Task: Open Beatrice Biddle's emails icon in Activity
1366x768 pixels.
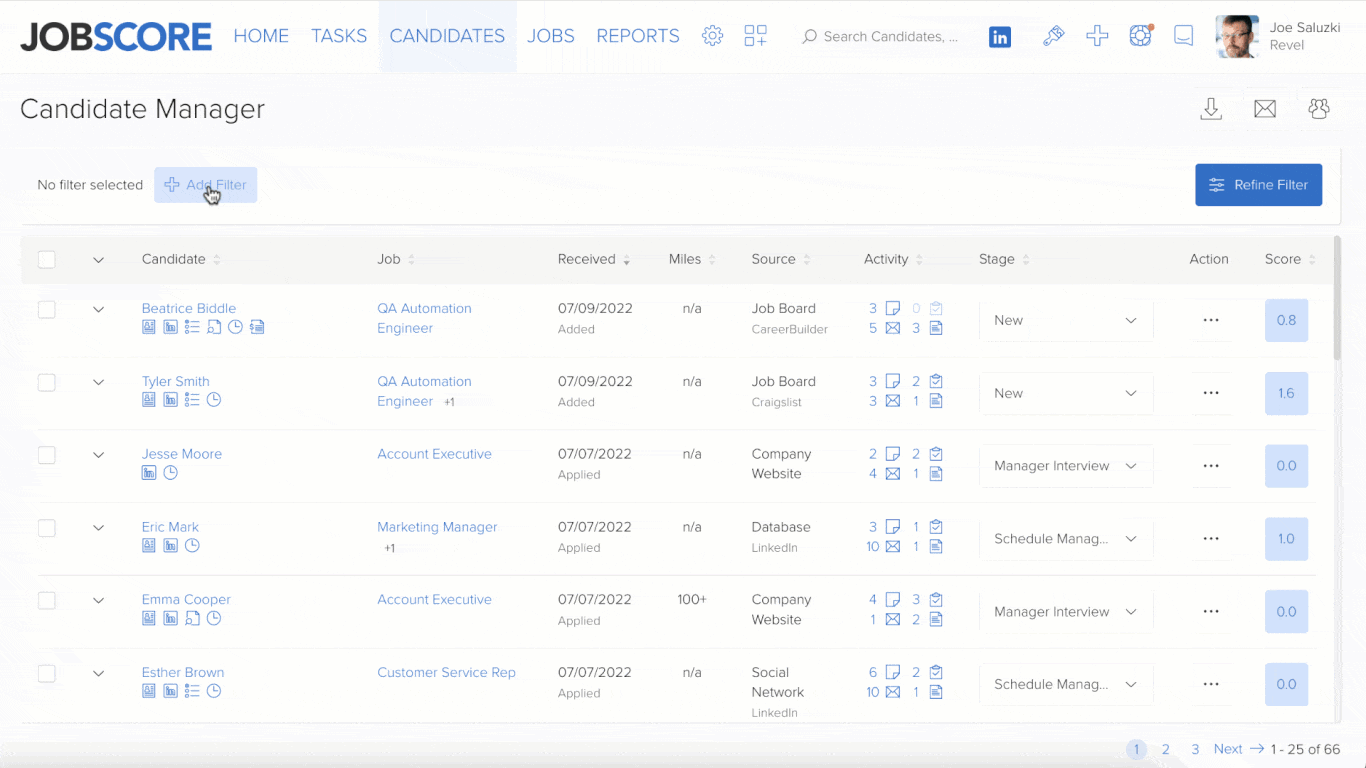Action: click(x=893, y=328)
